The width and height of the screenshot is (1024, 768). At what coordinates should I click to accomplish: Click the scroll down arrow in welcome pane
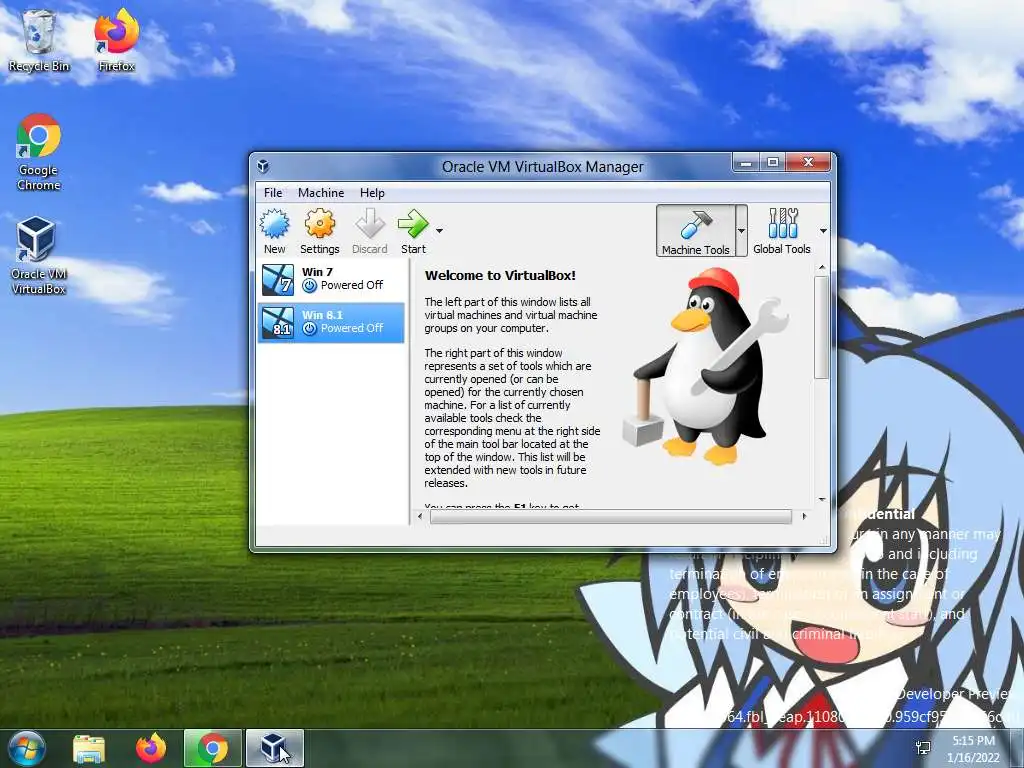[x=822, y=500]
